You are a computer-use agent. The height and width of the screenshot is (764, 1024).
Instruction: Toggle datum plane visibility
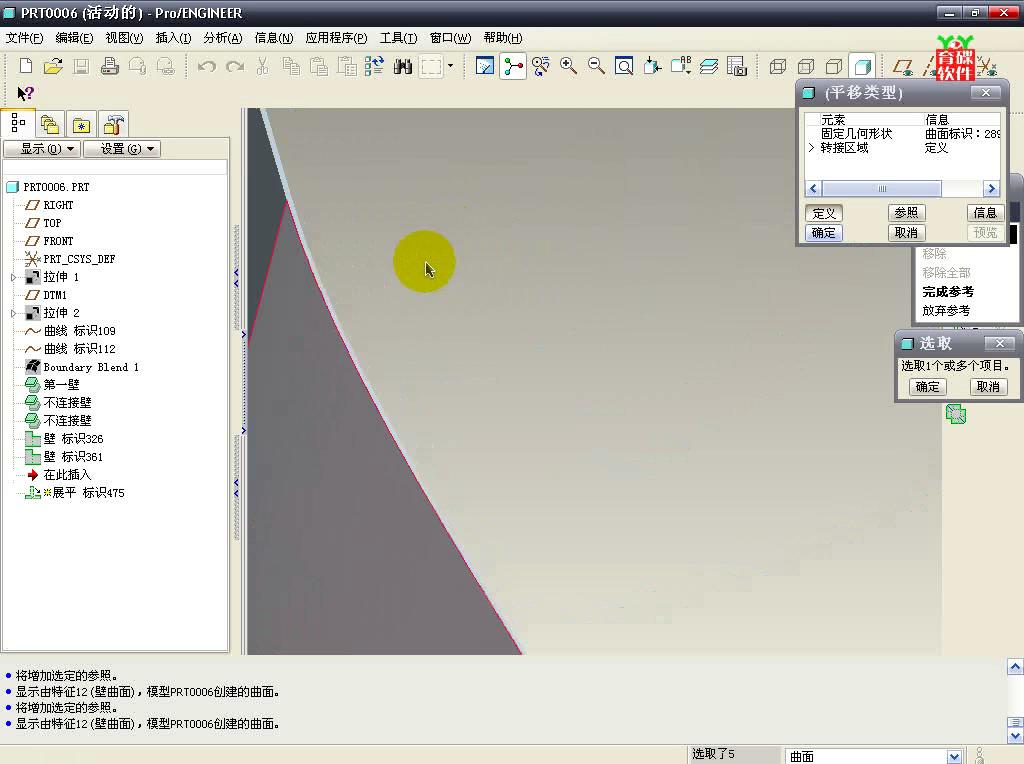903,66
